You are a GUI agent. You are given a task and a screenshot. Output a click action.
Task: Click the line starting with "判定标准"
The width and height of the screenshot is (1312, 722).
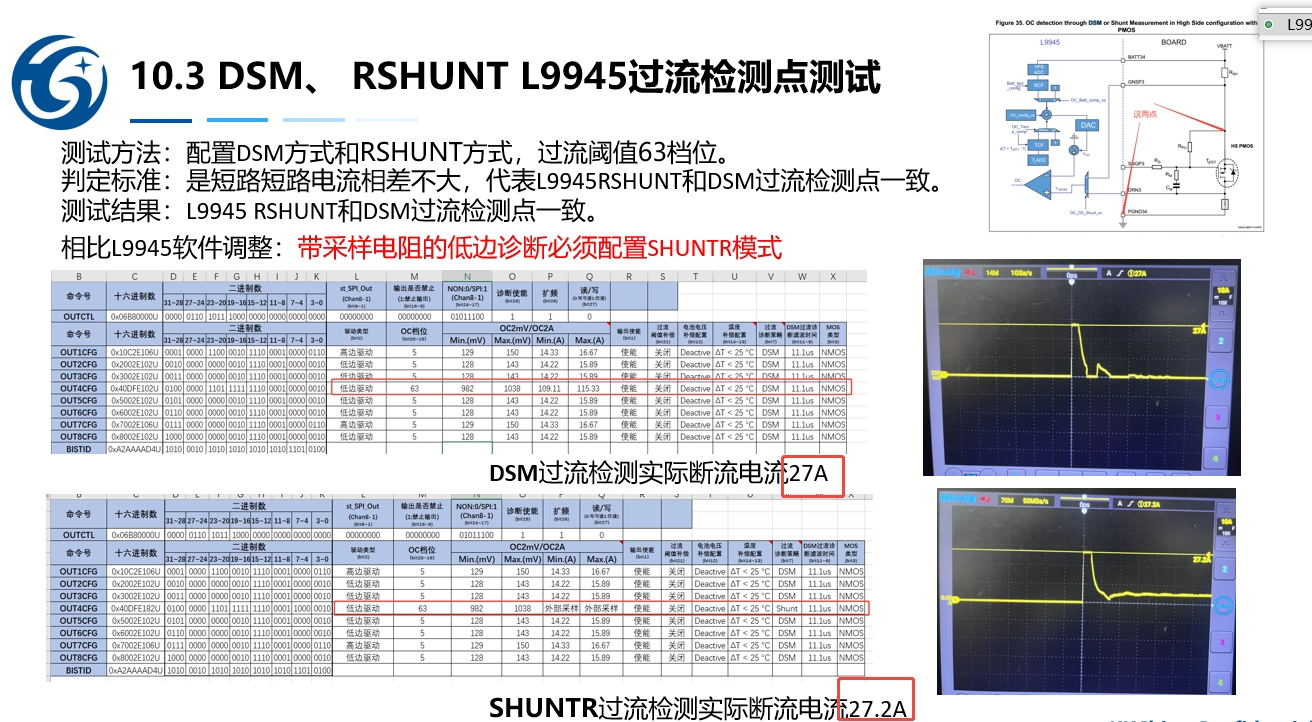coord(501,182)
